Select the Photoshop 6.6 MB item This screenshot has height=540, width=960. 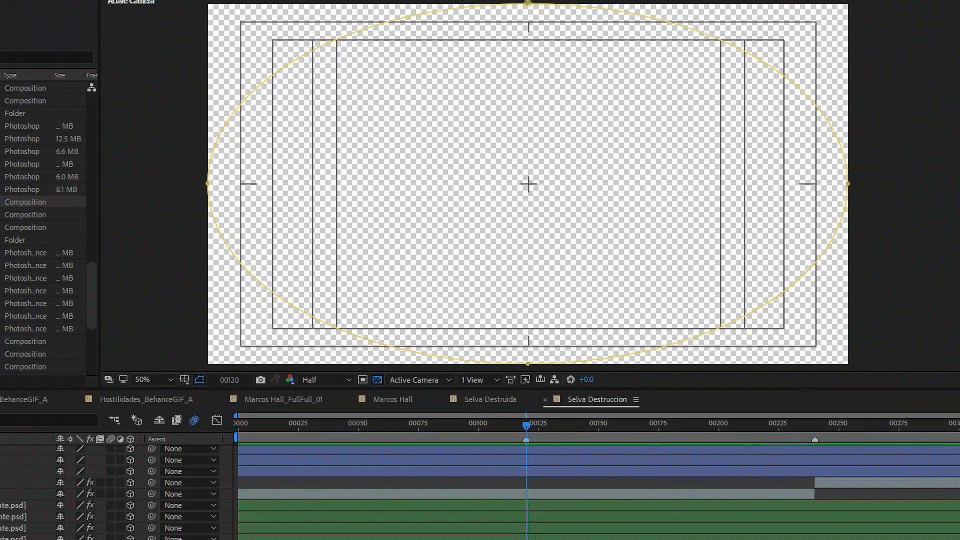(43, 151)
